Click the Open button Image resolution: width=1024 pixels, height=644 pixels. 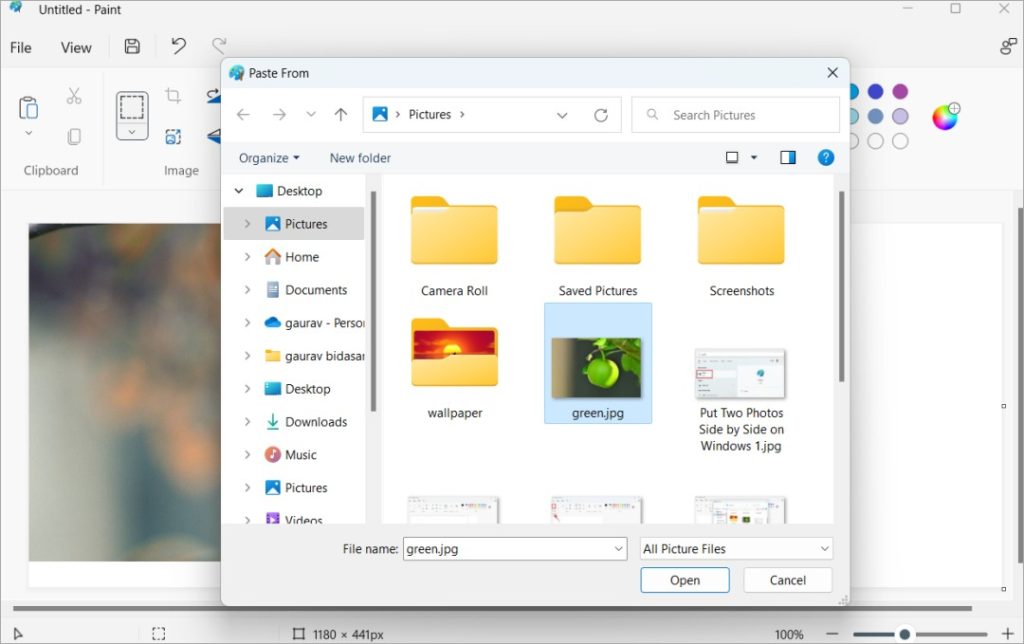pos(685,580)
